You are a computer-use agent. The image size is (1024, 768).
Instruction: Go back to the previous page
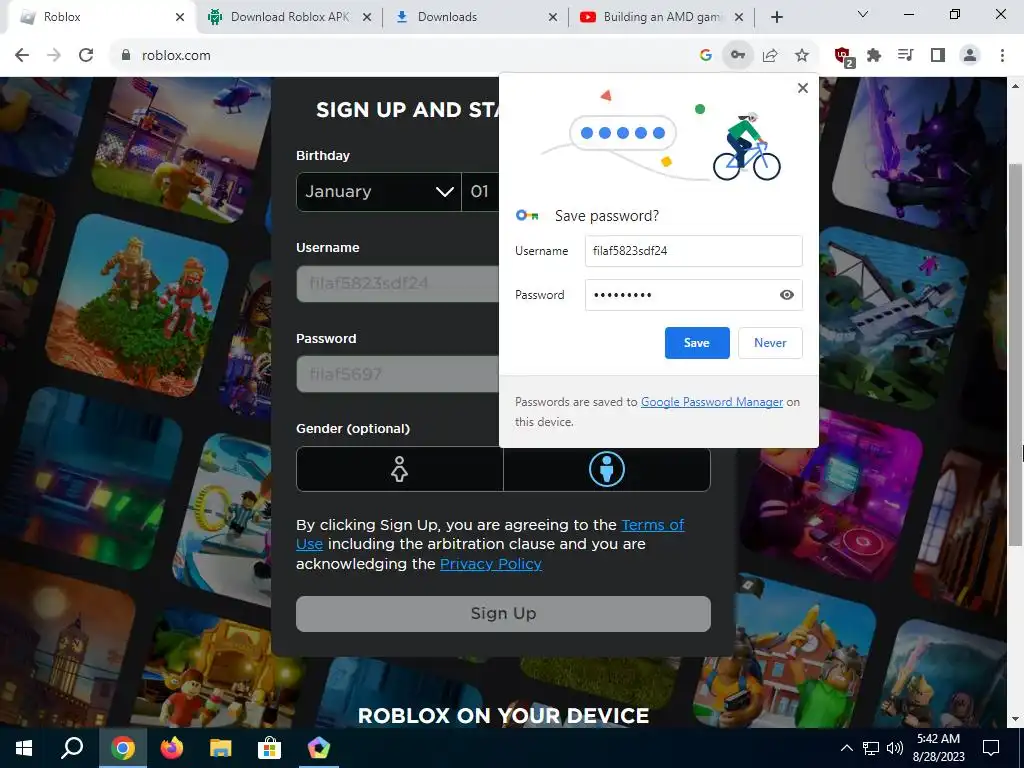pyautogui.click(x=22, y=56)
